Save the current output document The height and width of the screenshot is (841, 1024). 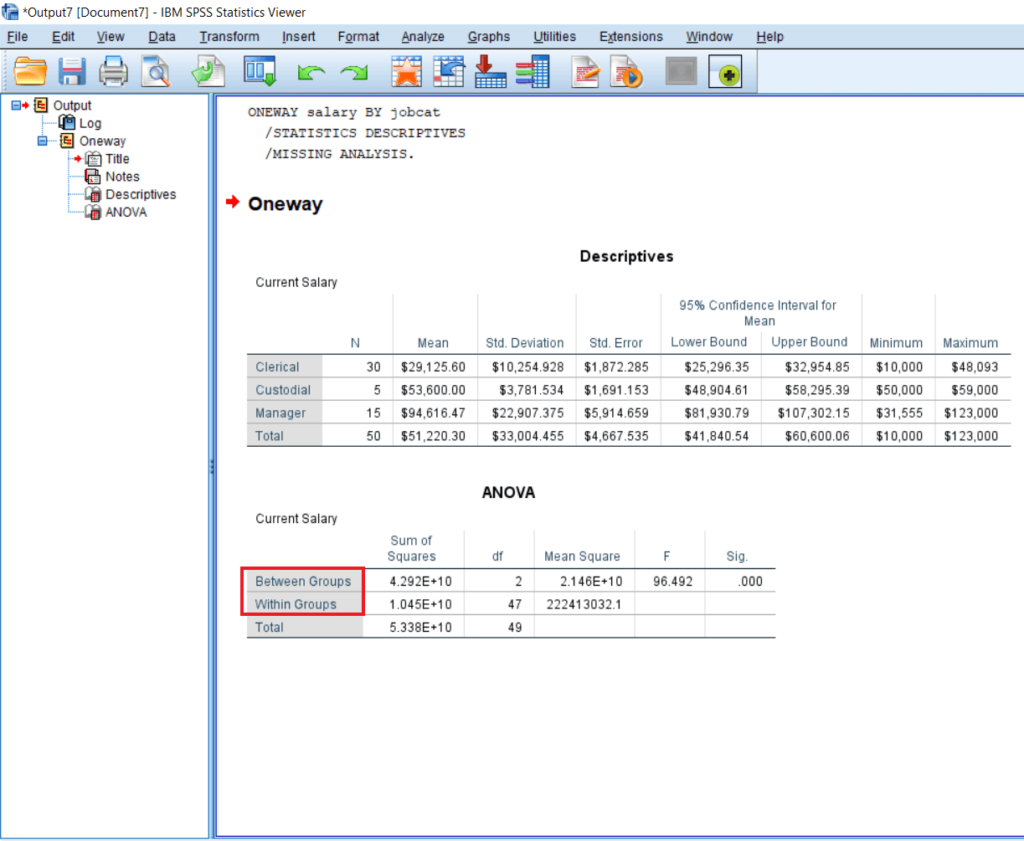tap(72, 71)
